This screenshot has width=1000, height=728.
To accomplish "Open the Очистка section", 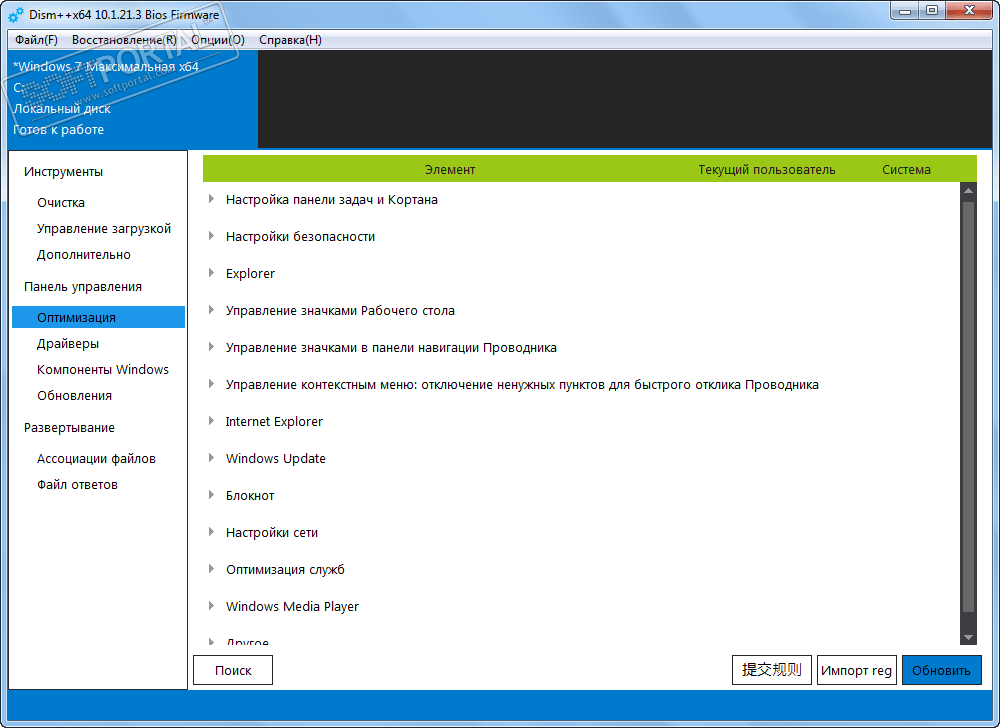I will click(x=61, y=203).
